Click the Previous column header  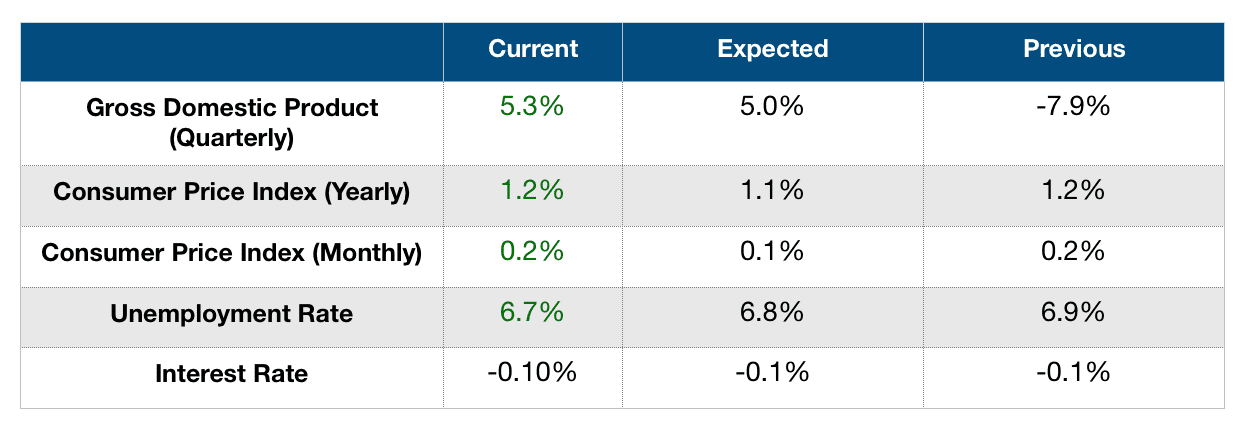[1074, 49]
